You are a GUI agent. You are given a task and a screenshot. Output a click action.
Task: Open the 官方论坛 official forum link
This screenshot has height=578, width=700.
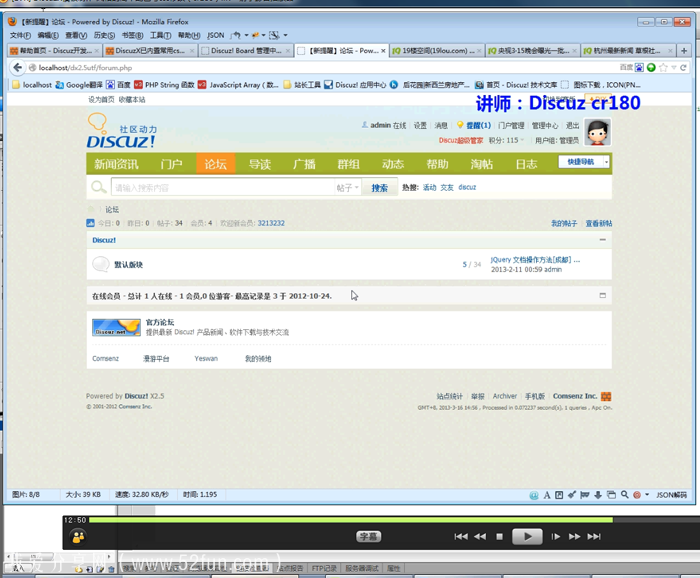pyautogui.click(x=160, y=322)
